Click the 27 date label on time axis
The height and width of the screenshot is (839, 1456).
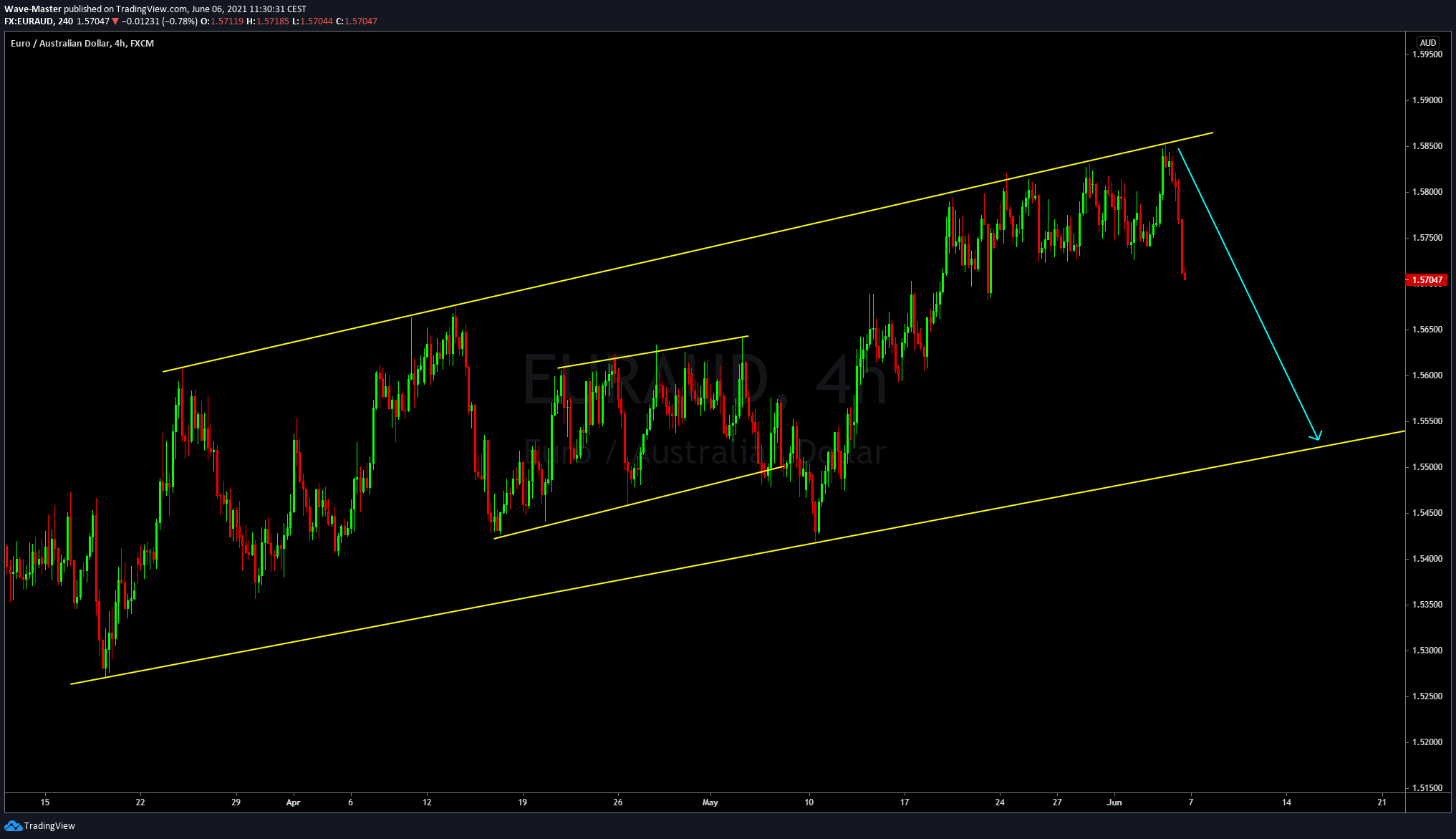(x=1057, y=802)
